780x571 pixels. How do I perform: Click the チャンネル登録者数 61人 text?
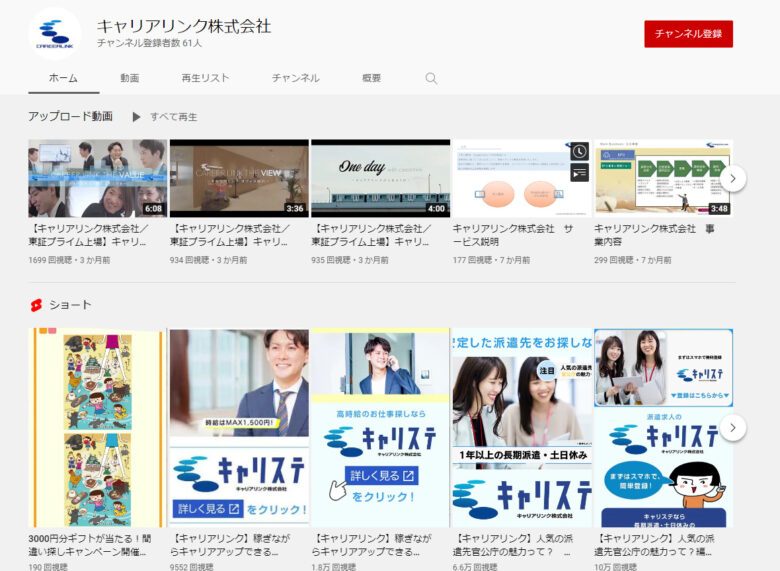point(149,43)
